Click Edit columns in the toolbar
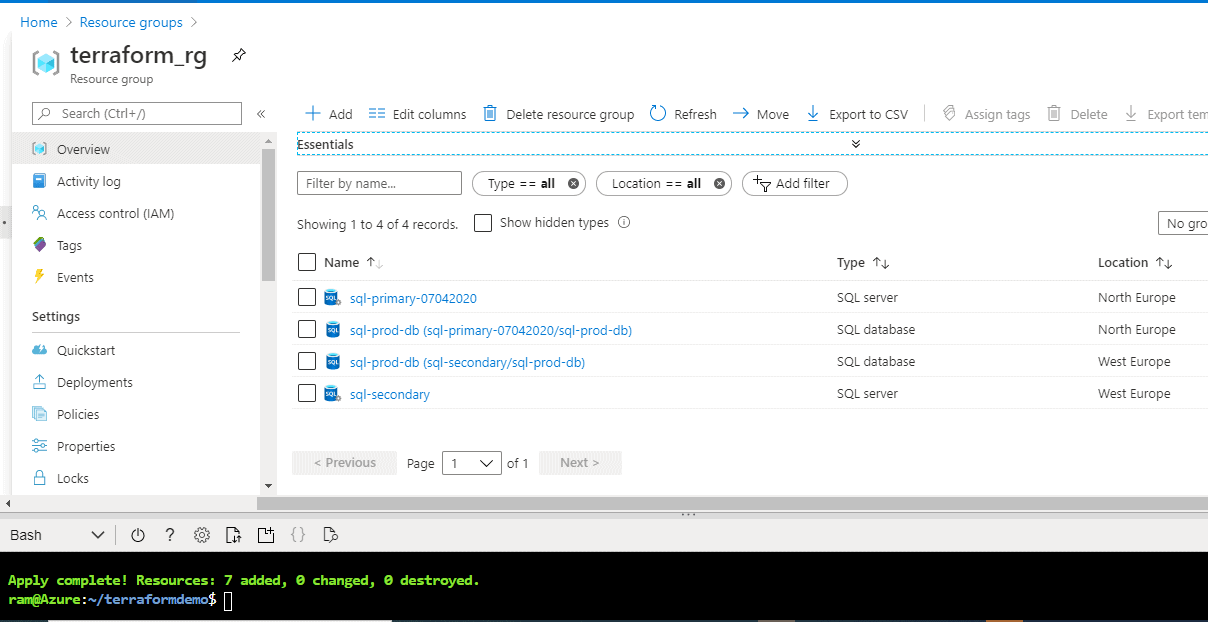 (x=417, y=114)
